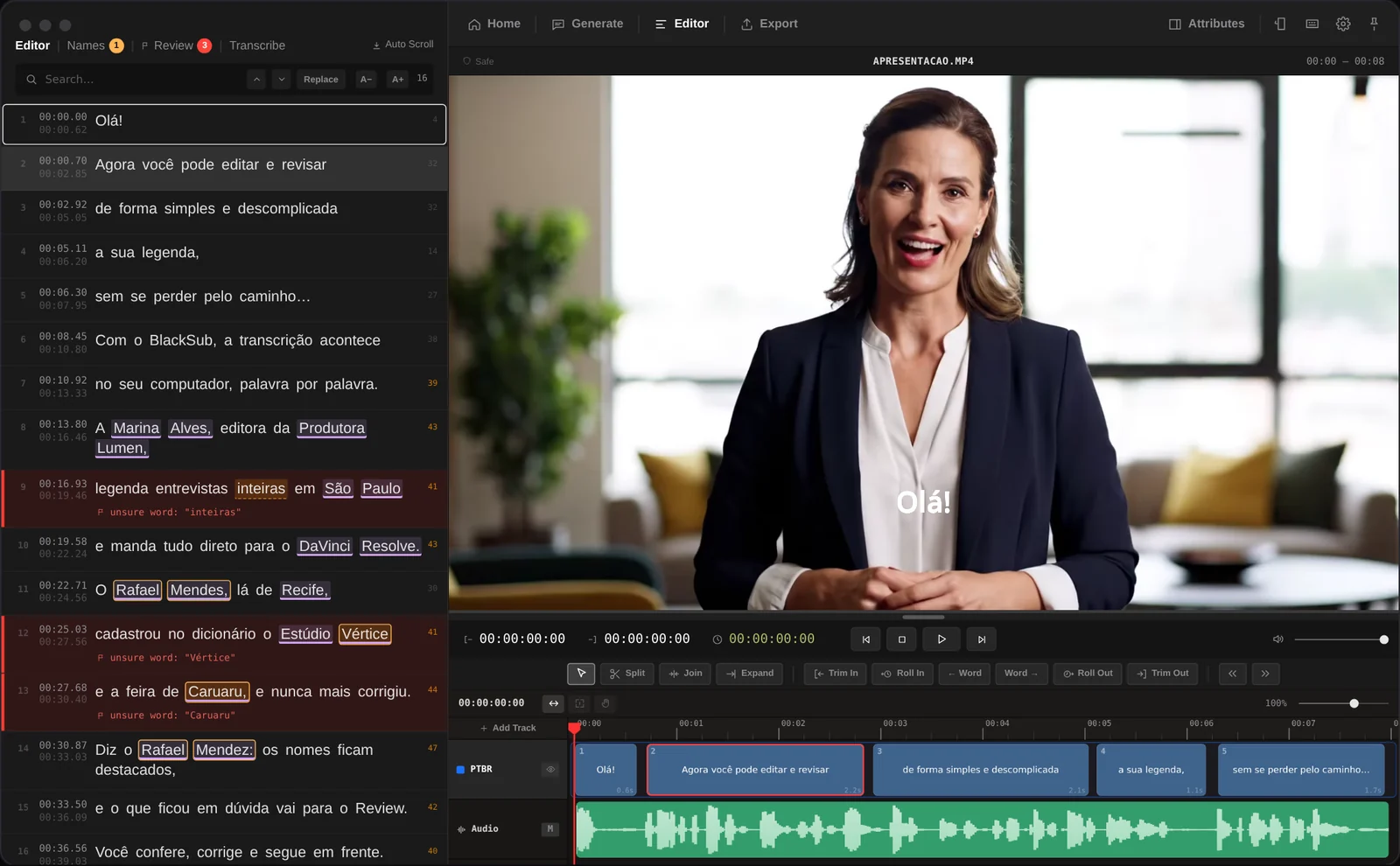
Task: Mute the Audio track with M button
Action: coord(550,828)
